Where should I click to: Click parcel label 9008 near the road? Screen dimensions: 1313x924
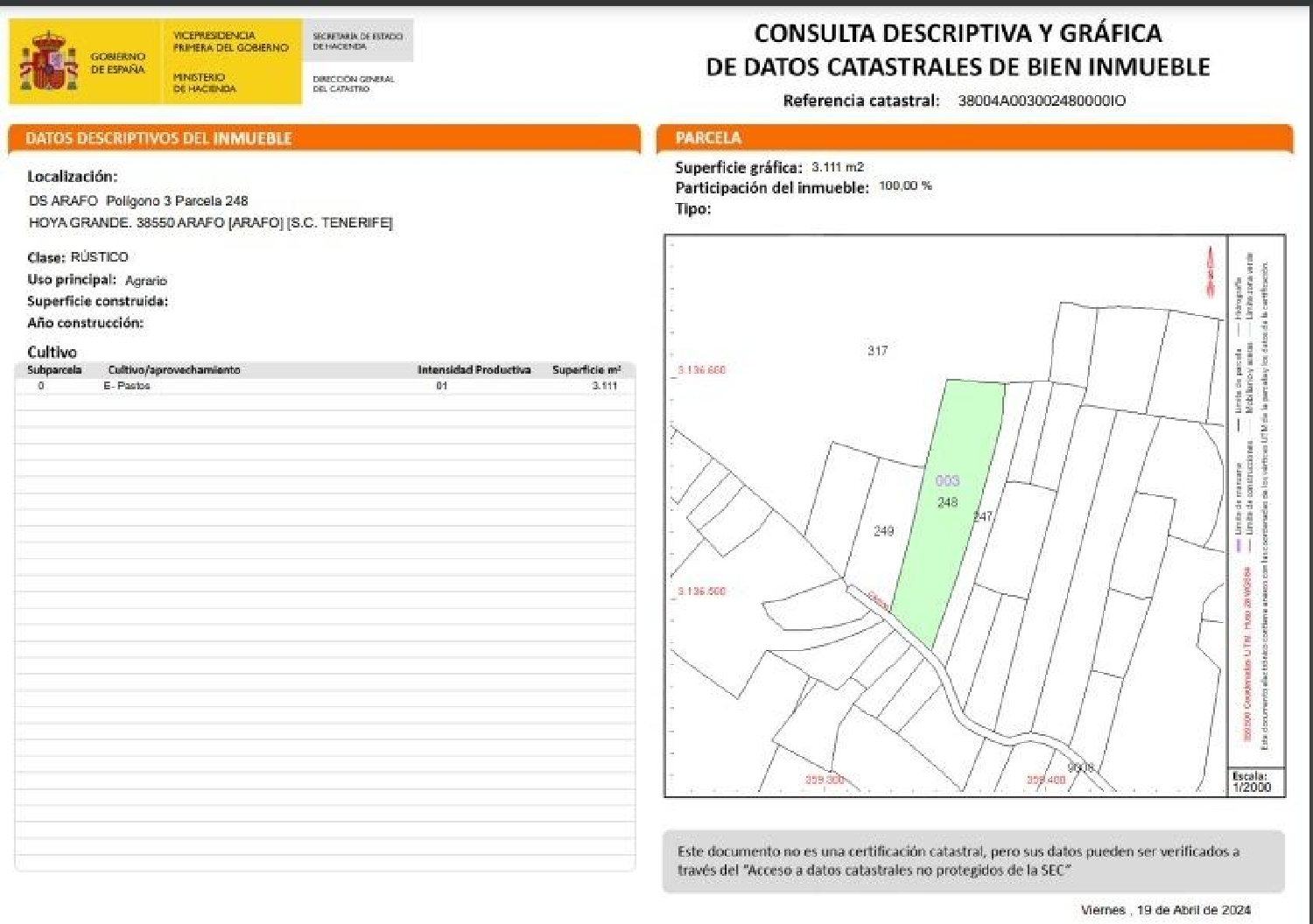tap(1081, 767)
